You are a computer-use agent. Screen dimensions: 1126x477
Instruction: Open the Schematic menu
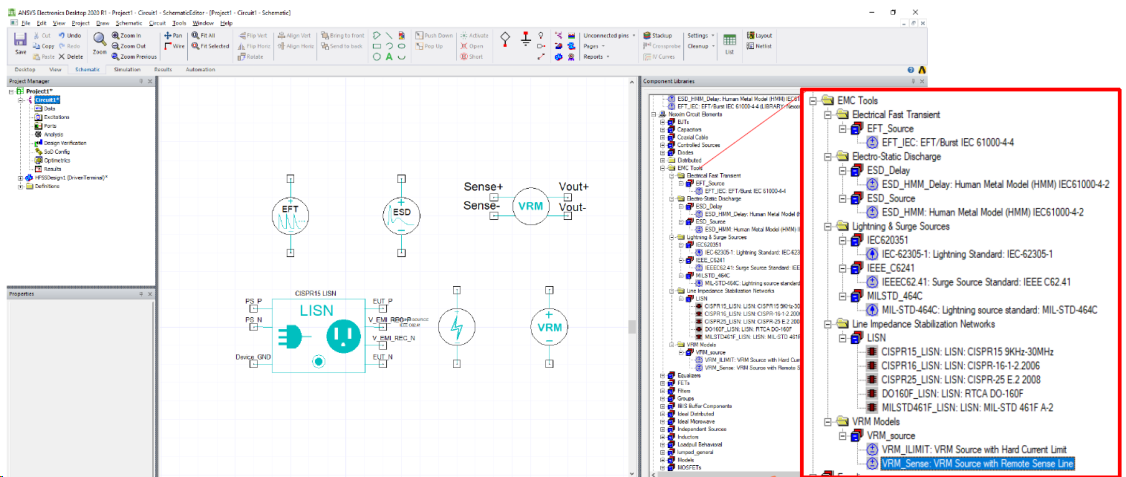[129, 23]
